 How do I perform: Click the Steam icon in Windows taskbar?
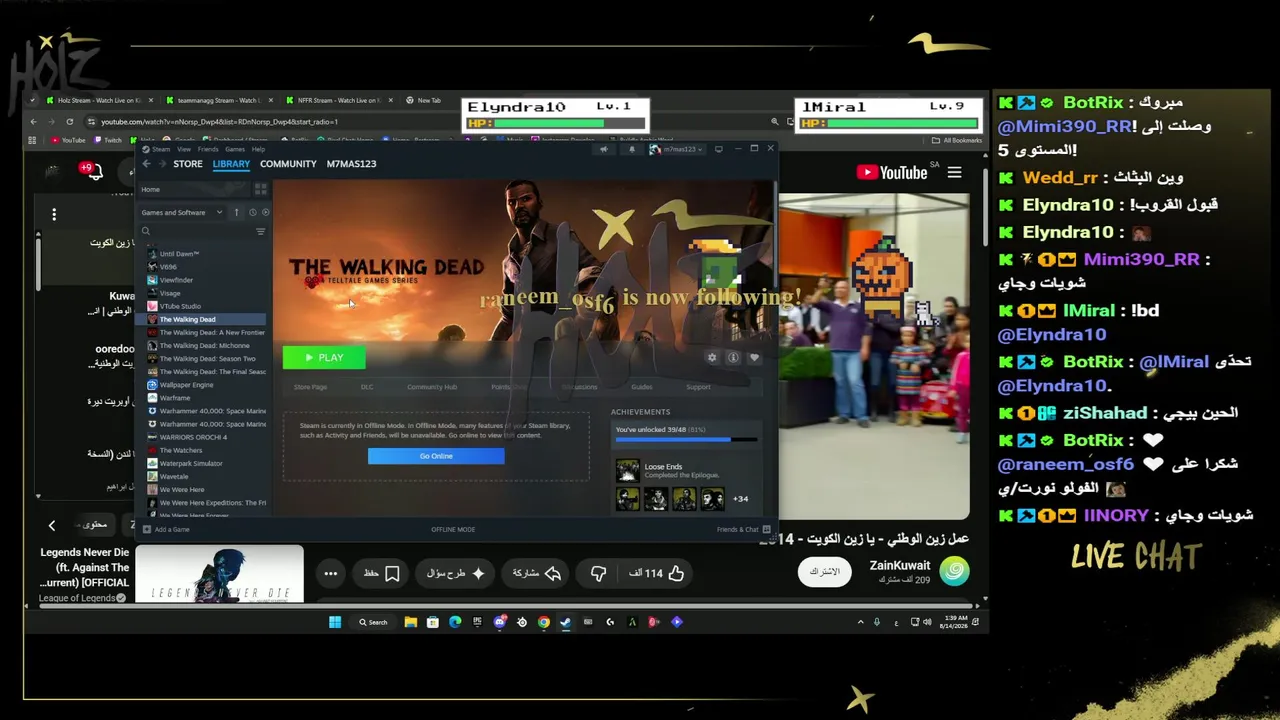coord(565,622)
